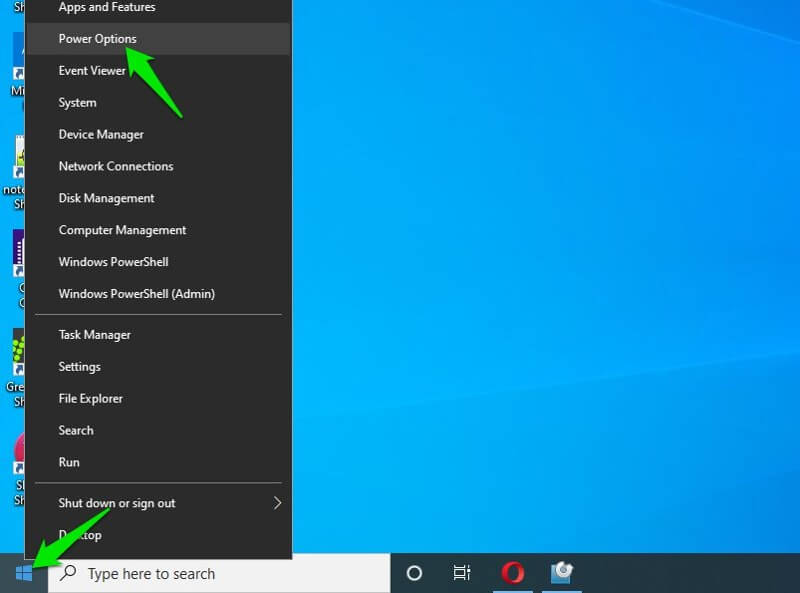Click the Windows Start button

pyautogui.click(x=23, y=574)
